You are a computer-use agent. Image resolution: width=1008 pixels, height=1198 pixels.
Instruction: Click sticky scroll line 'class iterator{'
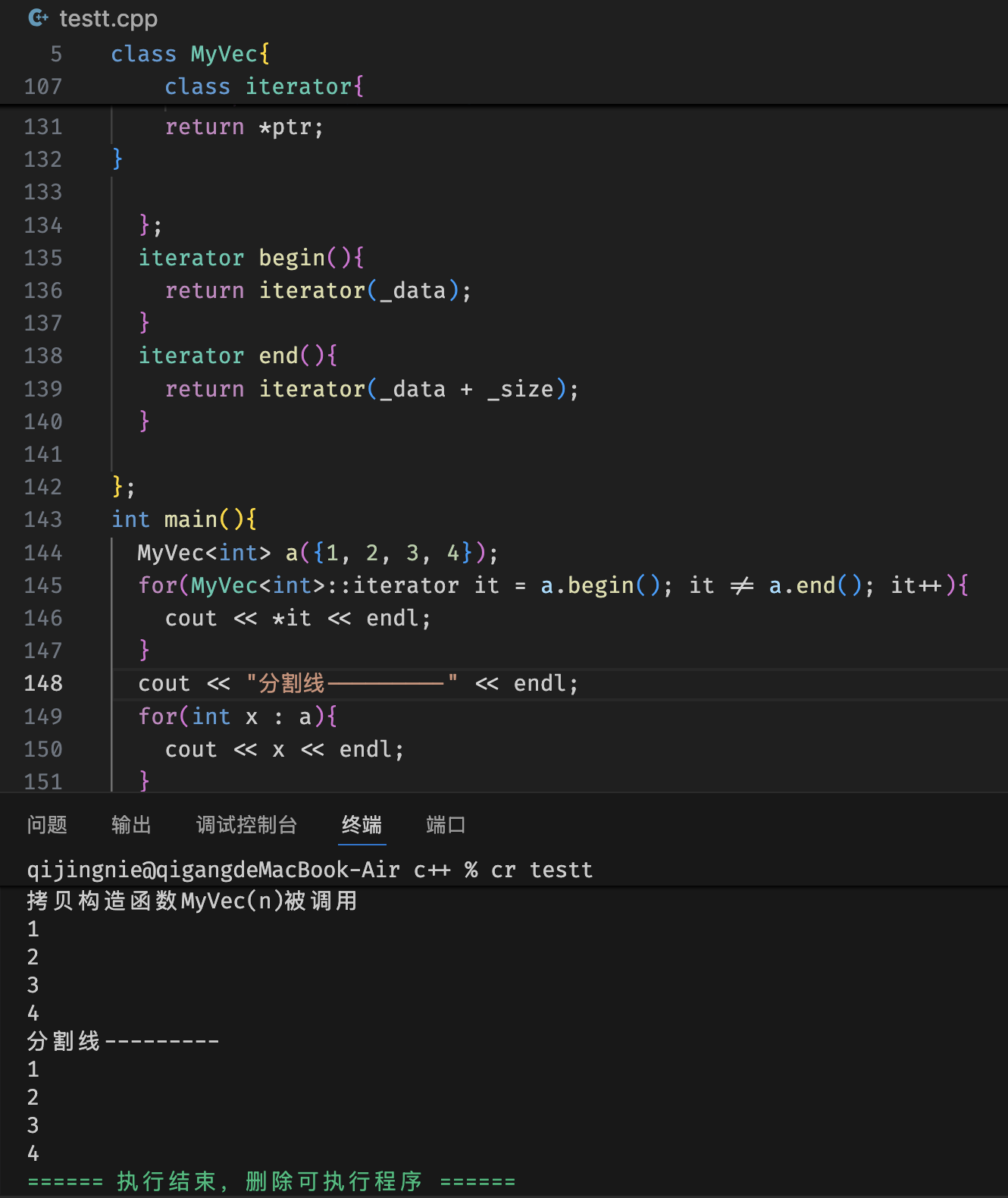pyautogui.click(x=264, y=86)
